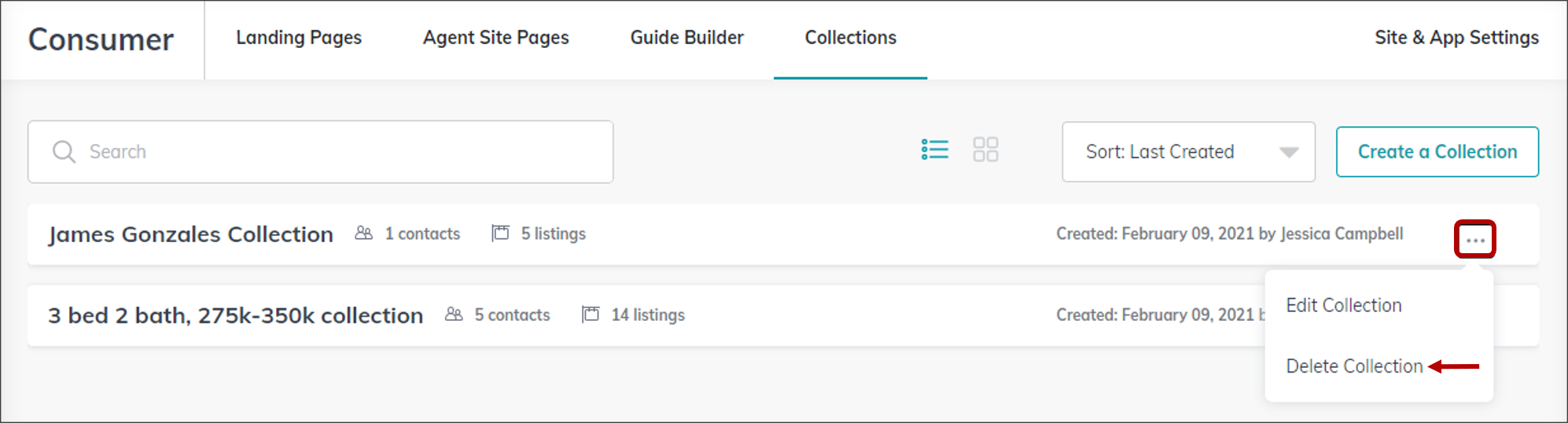Switch to list view icon
This screenshot has height=423, width=1568.
point(934,149)
